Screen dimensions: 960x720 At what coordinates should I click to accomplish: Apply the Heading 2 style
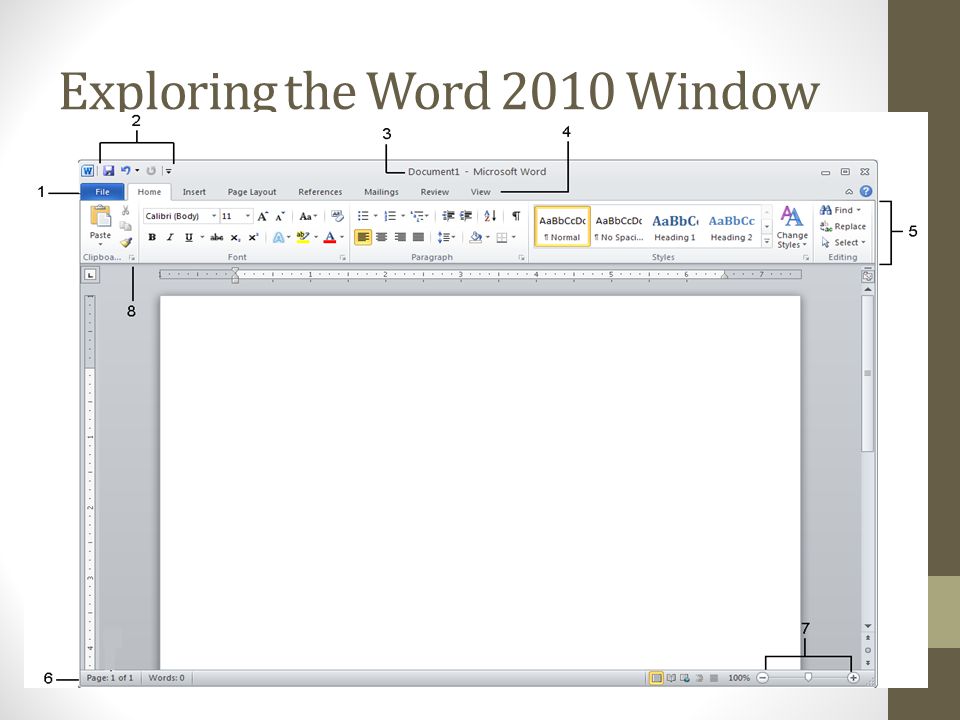(732, 227)
